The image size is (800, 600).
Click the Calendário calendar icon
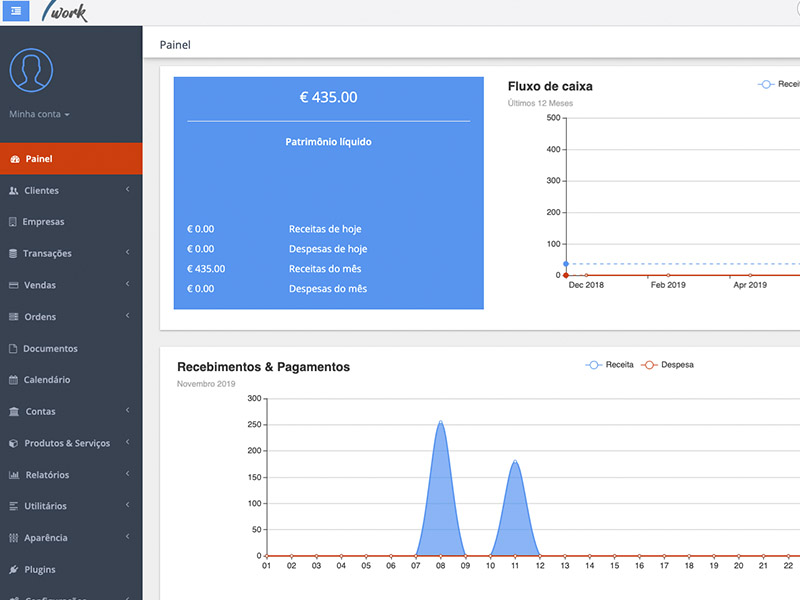tap(13, 380)
